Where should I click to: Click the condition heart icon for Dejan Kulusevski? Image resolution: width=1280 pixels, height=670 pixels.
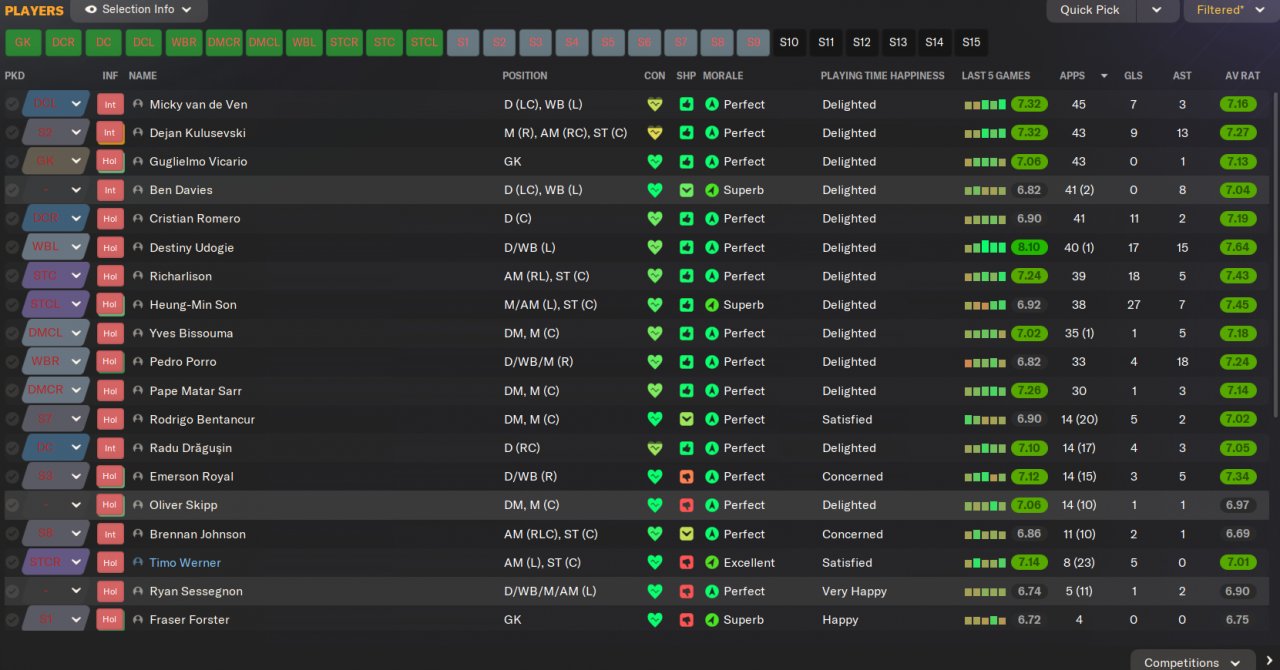655,133
